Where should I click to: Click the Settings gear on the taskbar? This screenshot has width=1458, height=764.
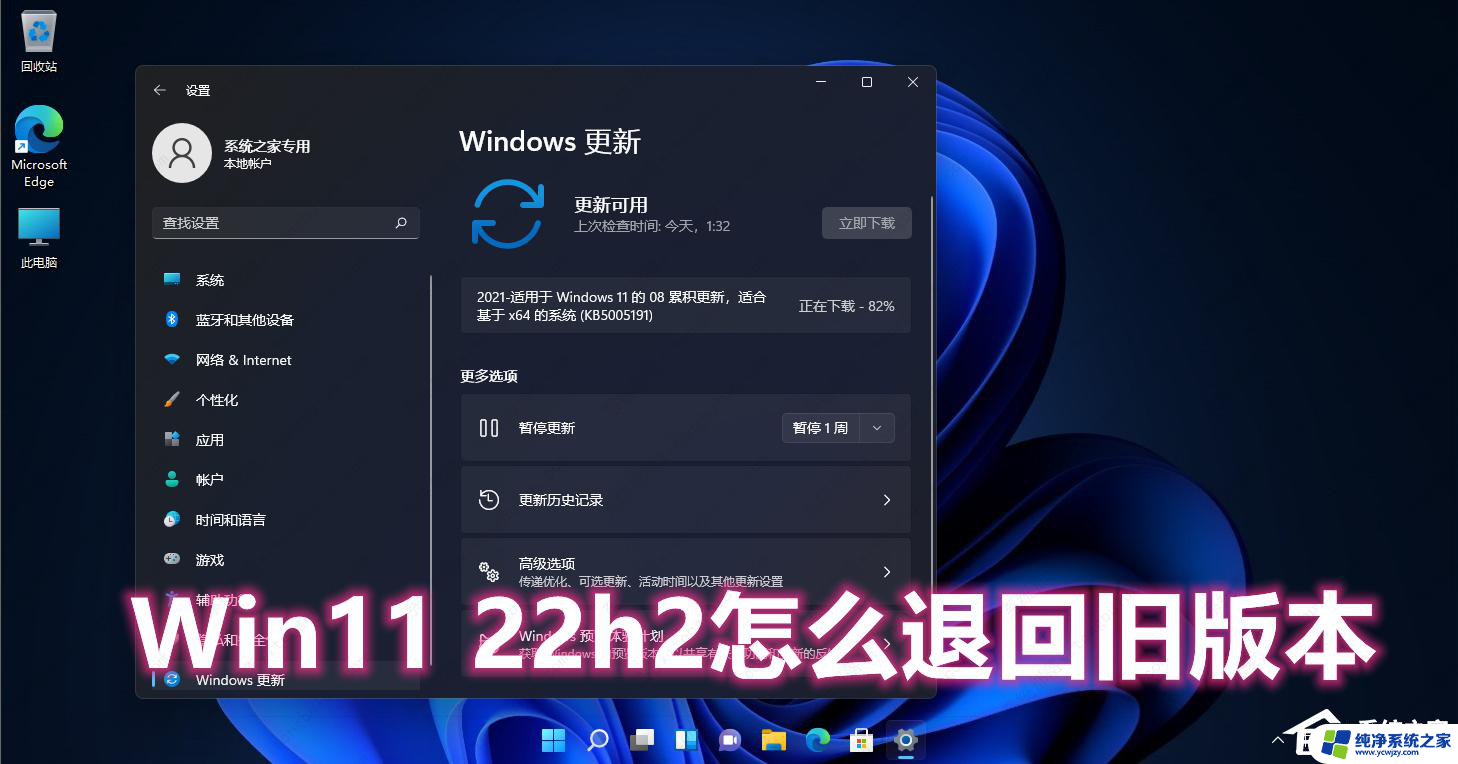906,740
